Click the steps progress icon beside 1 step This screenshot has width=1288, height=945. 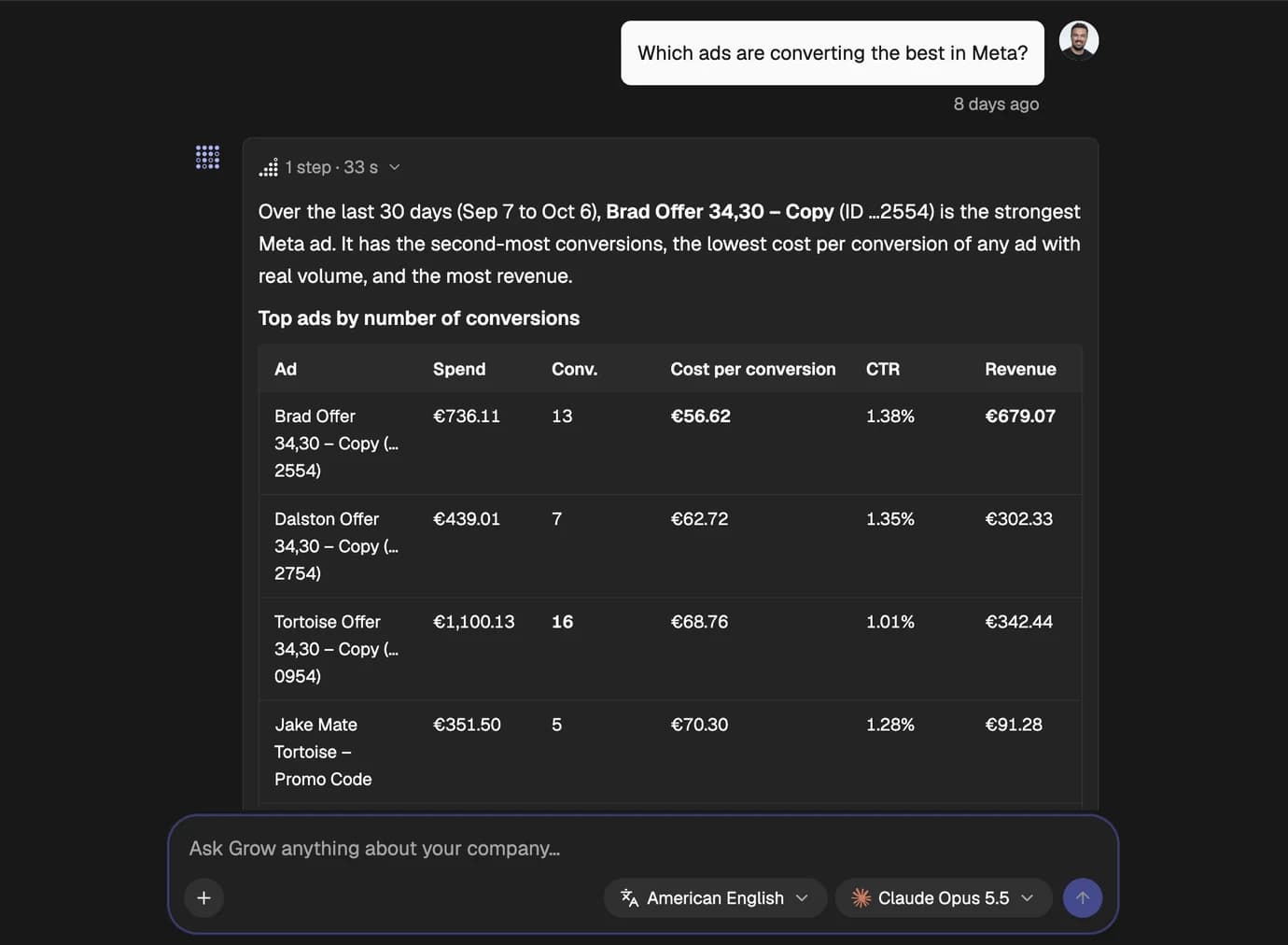(x=269, y=167)
